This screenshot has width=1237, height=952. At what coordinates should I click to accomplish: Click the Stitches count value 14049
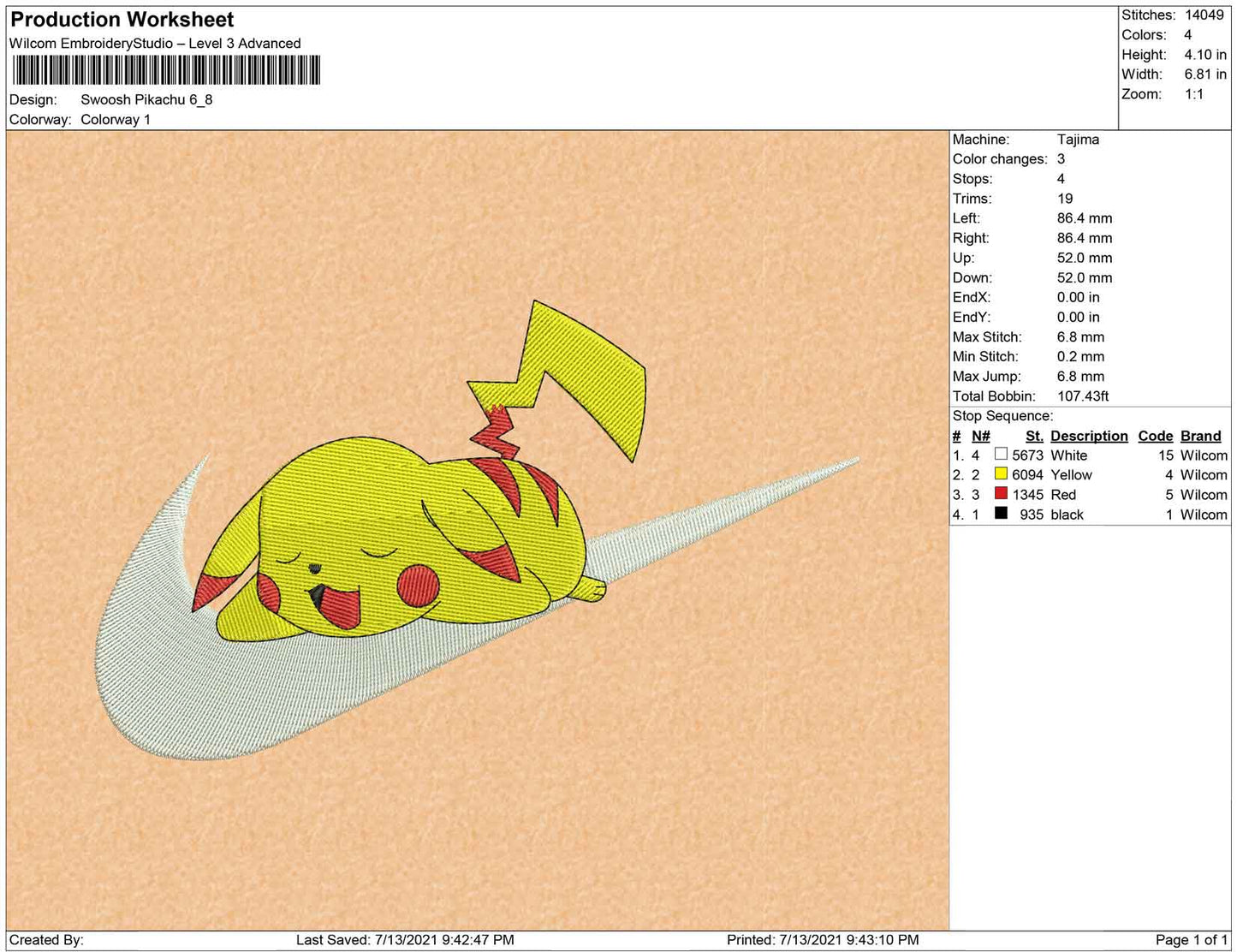point(1204,15)
